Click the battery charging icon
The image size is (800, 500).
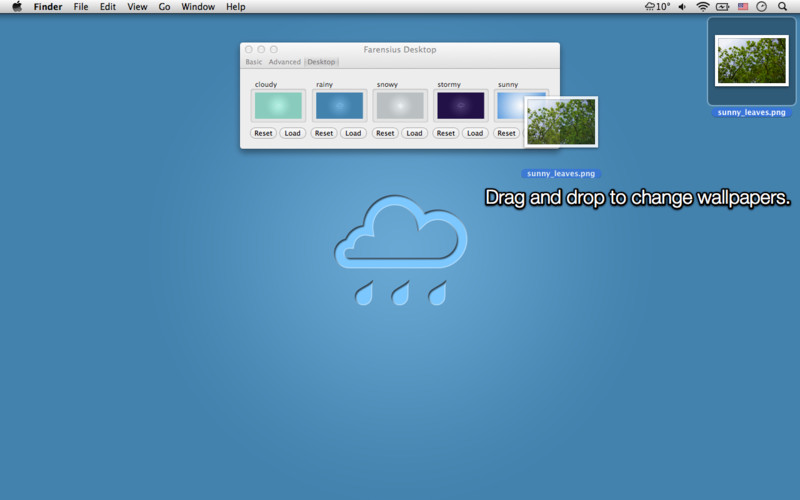[x=722, y=7]
